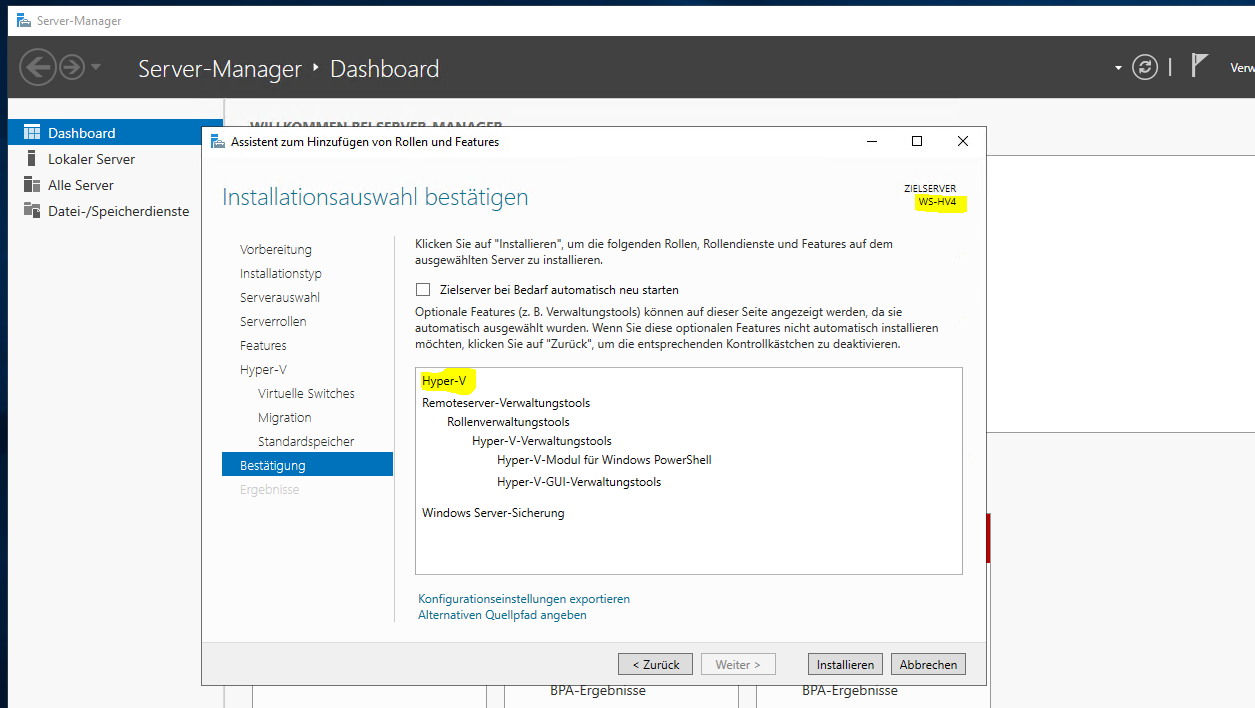Minimize the wizard dialog window
Image resolution: width=1255 pixels, height=708 pixels.
[871, 142]
